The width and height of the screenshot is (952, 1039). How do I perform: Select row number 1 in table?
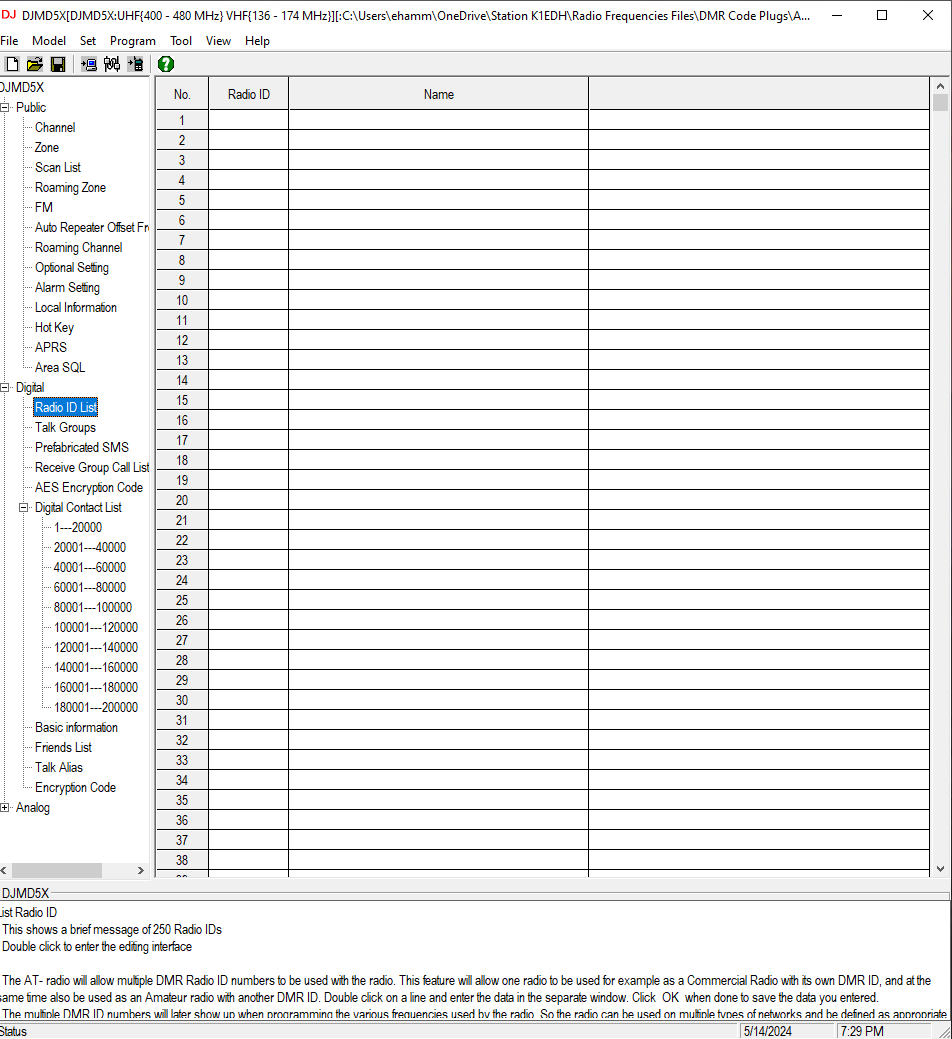(182, 121)
